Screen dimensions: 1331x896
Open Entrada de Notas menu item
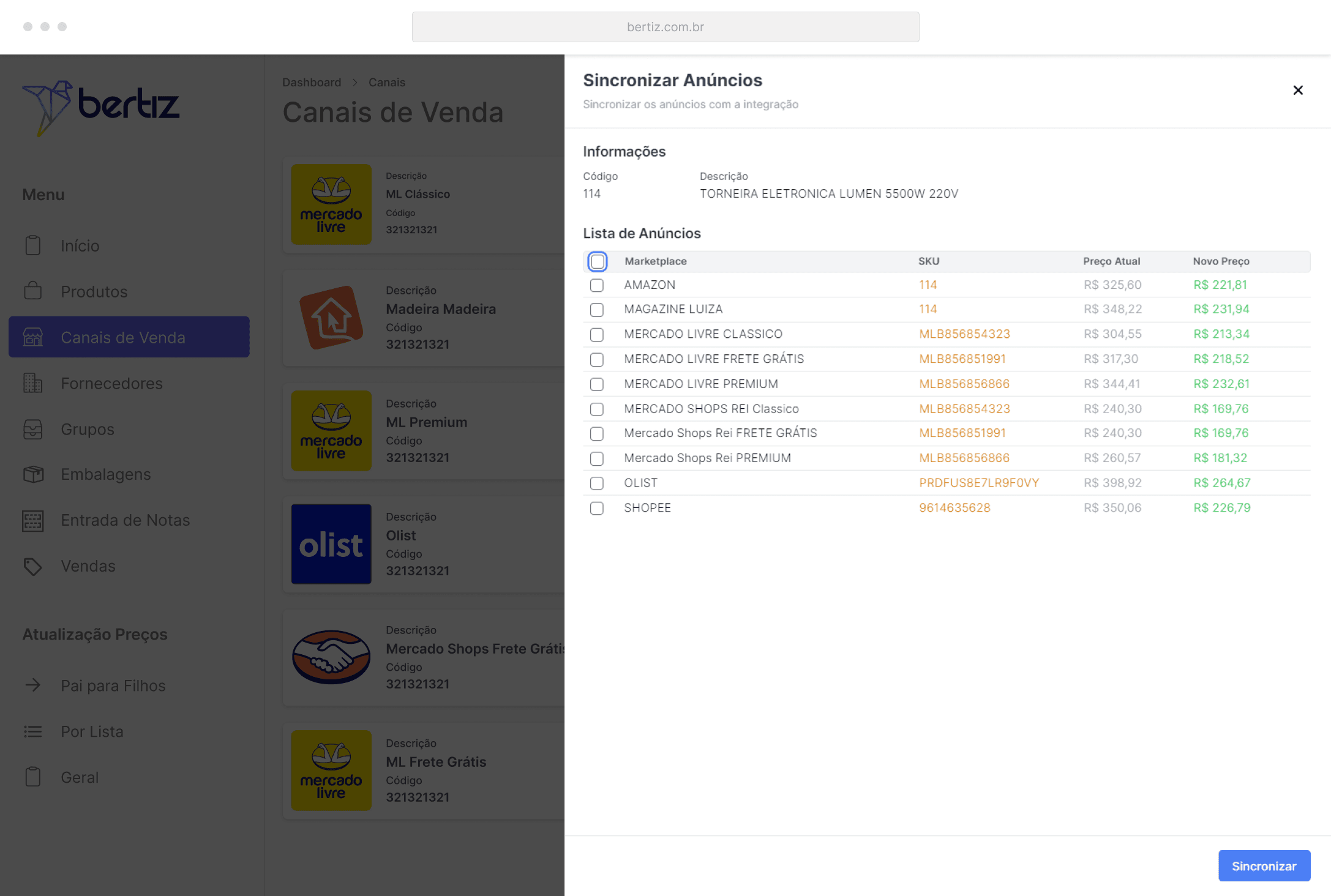pyautogui.click(x=129, y=520)
